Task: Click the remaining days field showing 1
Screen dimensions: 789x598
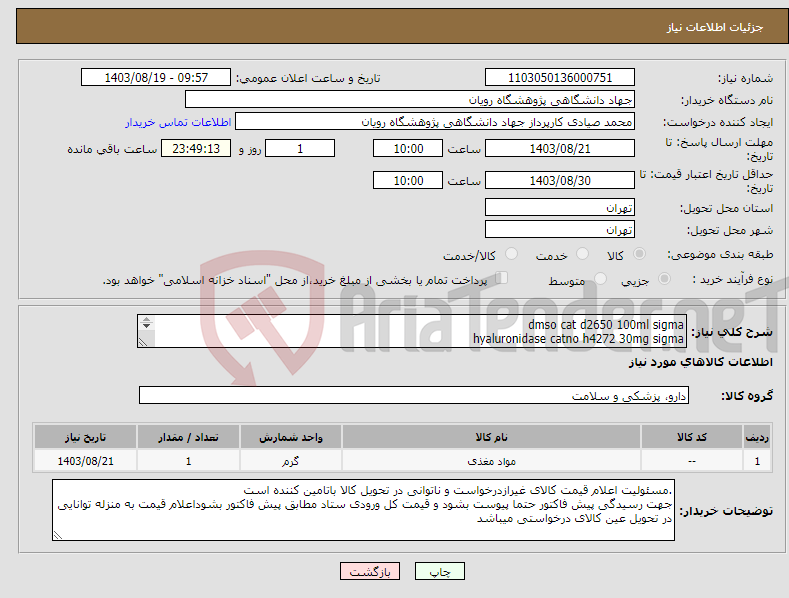Action: pyautogui.click(x=300, y=148)
